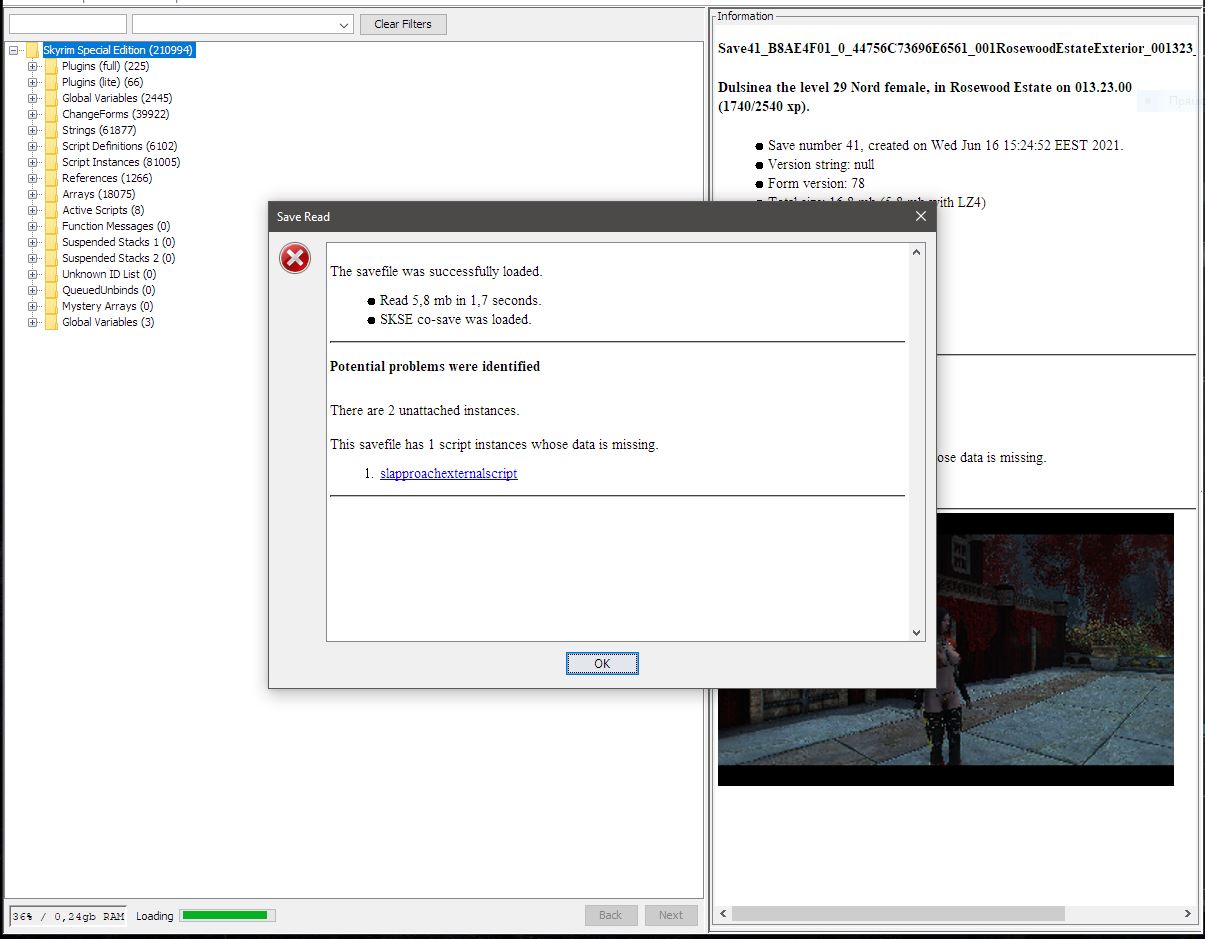
Task: Click the Skyrim Special Edition folder icon
Action: click(34, 50)
